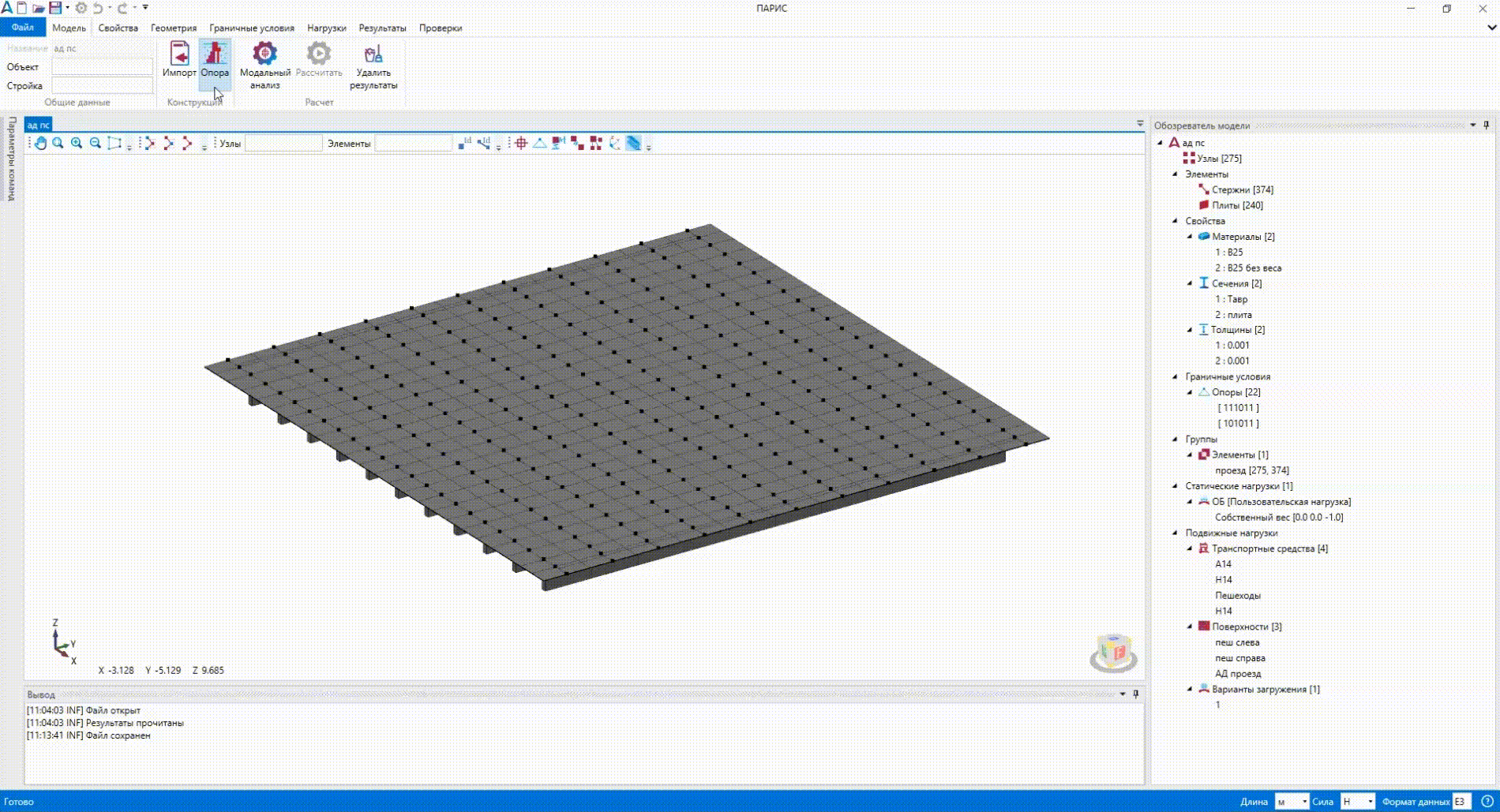Open the Вывод panel options dropdown arrow
Screen dimensions: 1500x812
point(1123,694)
